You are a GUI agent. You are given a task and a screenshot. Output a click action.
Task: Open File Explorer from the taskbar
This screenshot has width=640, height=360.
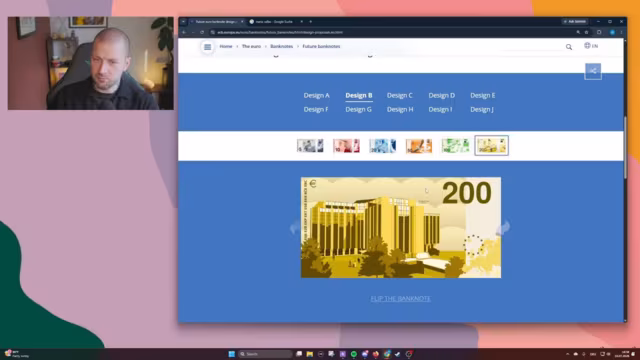(310, 354)
